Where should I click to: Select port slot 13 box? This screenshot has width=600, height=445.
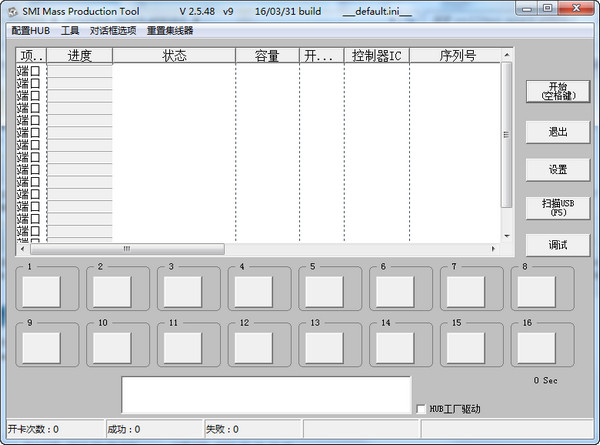pyautogui.click(x=324, y=348)
